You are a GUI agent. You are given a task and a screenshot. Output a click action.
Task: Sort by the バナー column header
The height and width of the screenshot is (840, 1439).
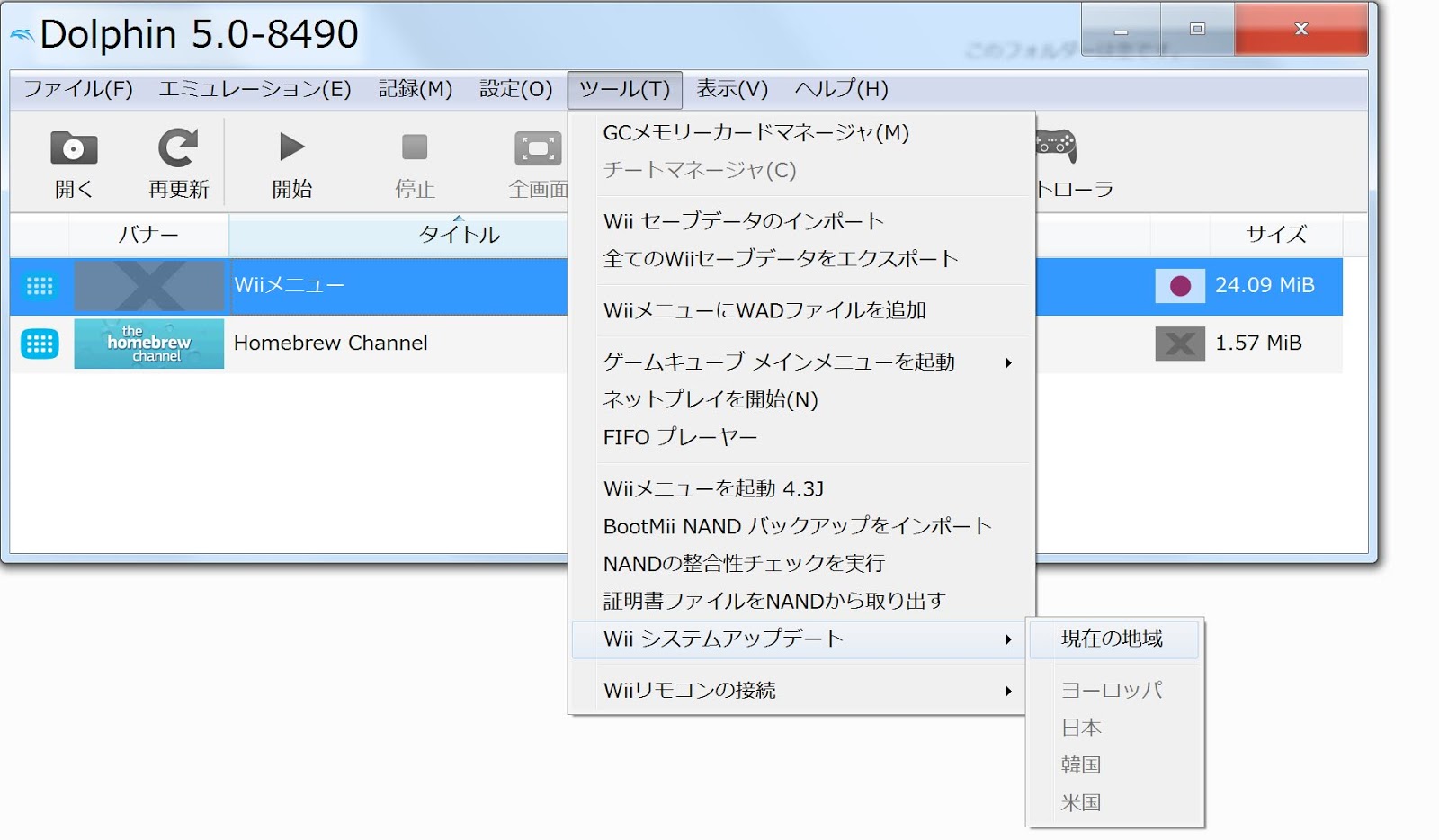tap(148, 235)
